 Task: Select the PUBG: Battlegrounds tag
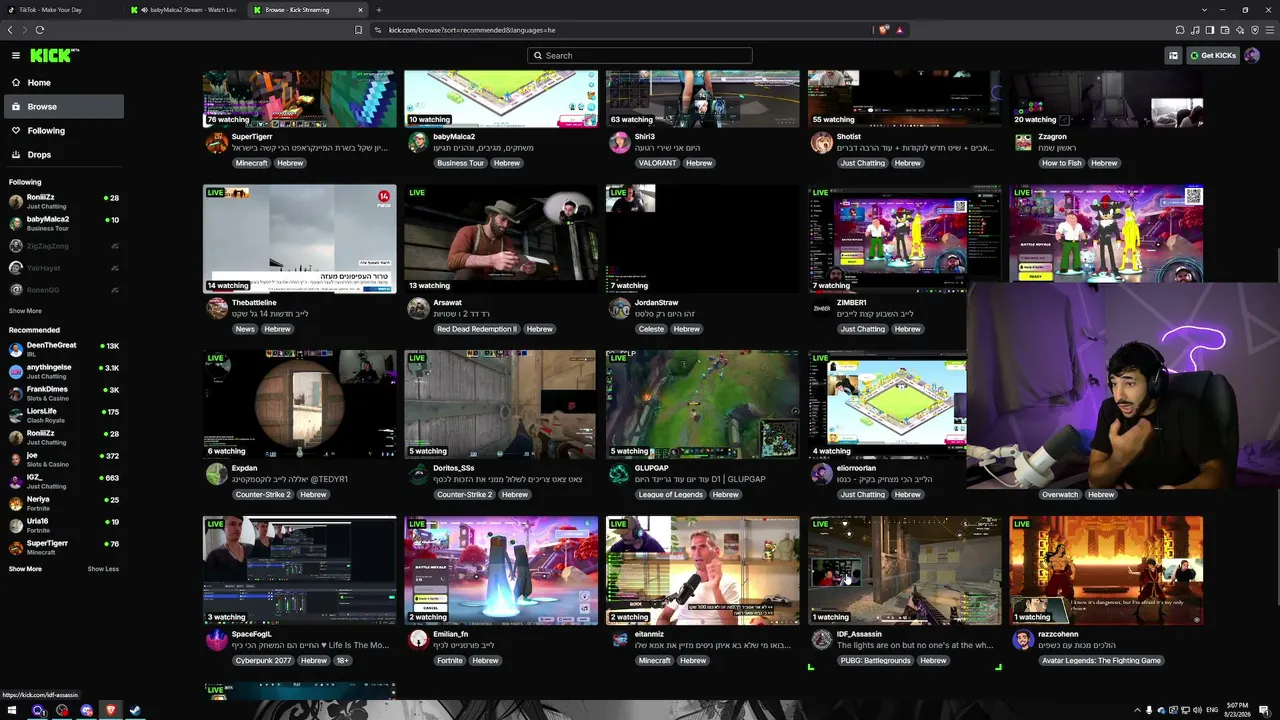click(x=875, y=661)
